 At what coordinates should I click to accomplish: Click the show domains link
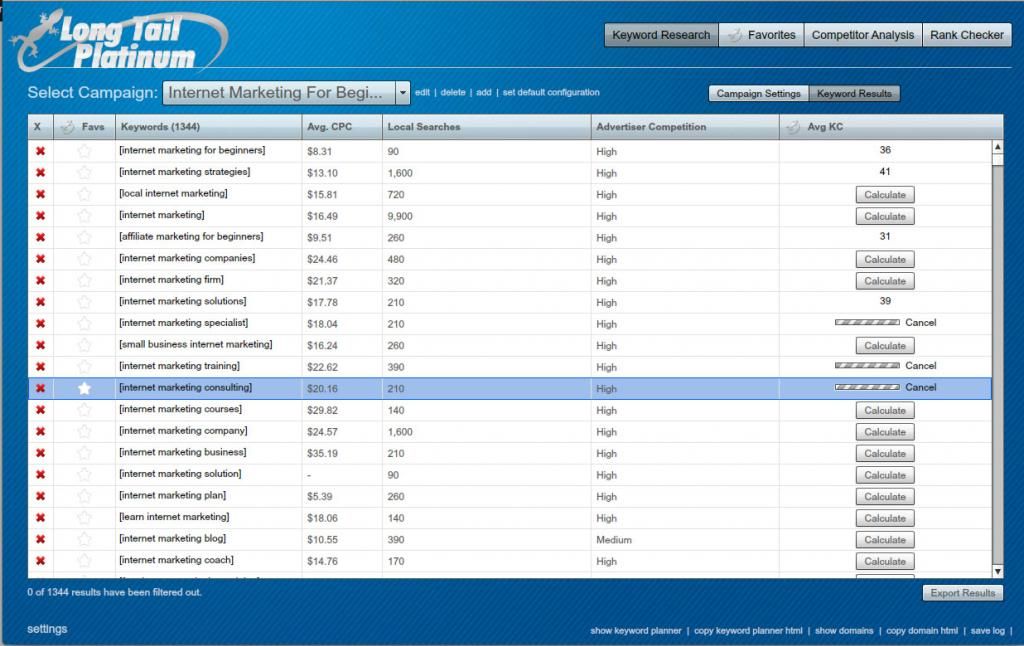(x=844, y=630)
